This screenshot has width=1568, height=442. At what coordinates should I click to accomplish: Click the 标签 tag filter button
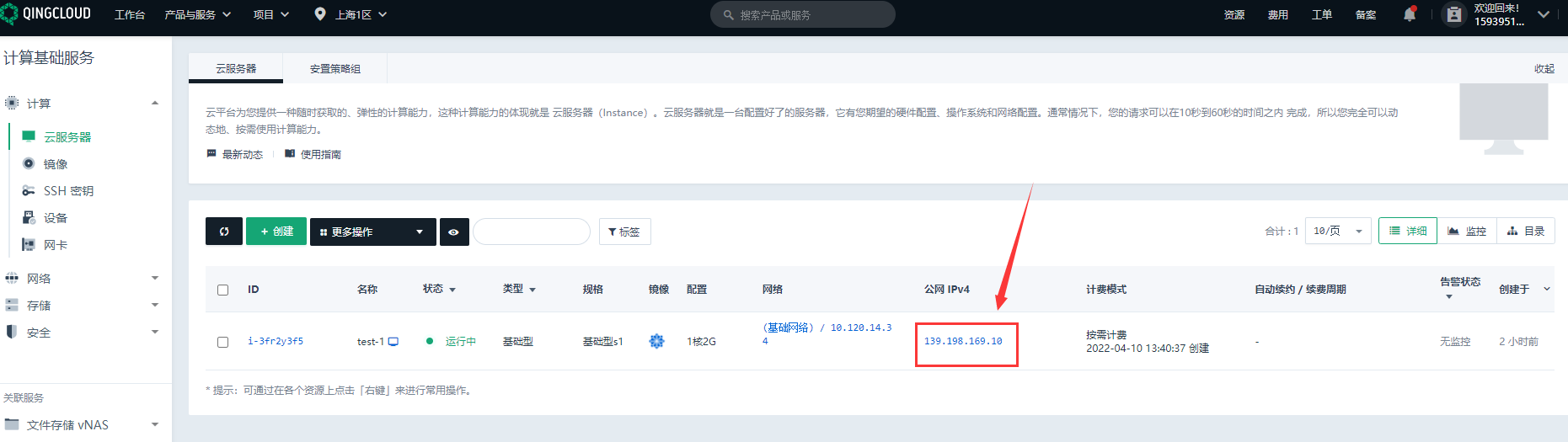tap(624, 232)
